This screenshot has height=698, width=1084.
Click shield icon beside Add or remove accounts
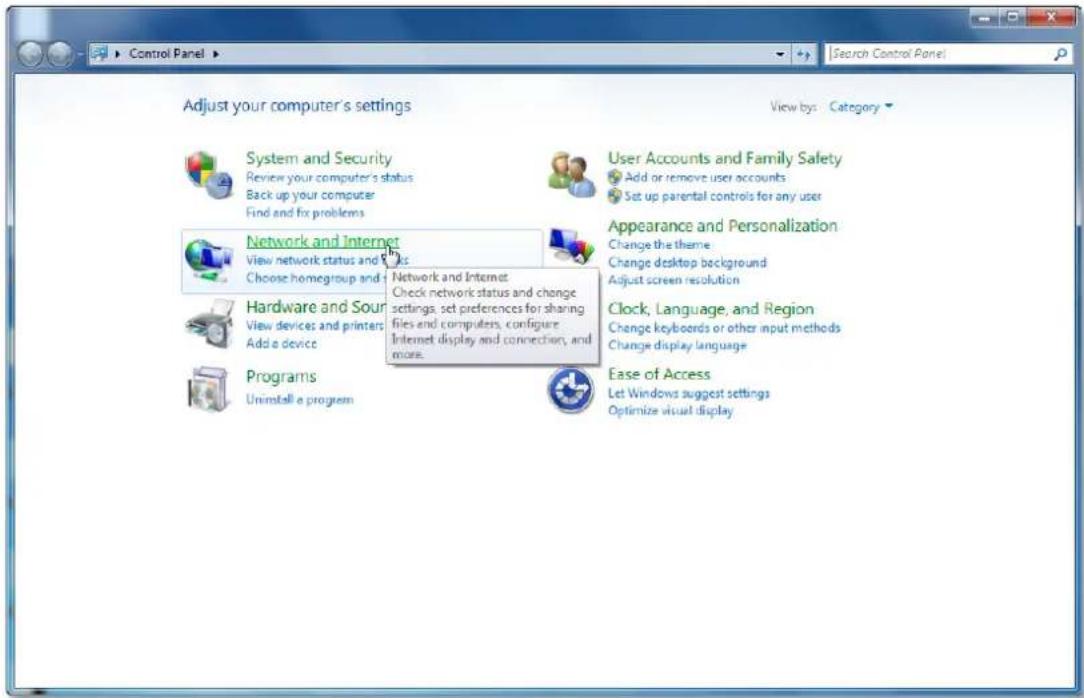[614, 178]
